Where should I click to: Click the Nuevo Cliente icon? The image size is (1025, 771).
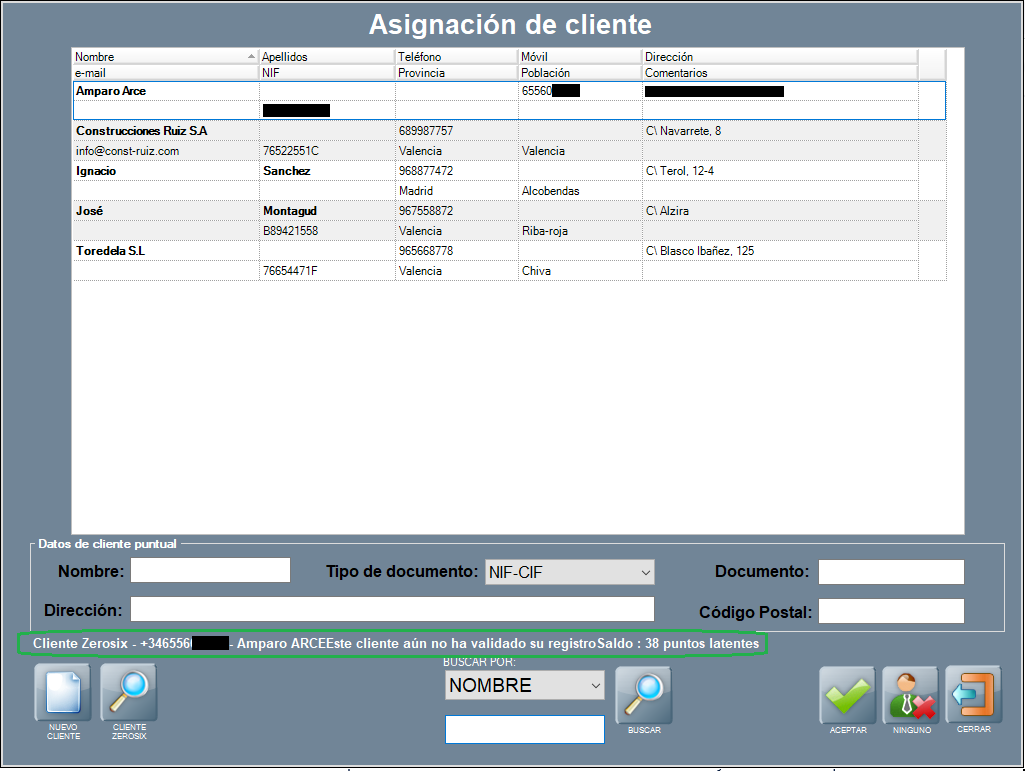(x=62, y=693)
